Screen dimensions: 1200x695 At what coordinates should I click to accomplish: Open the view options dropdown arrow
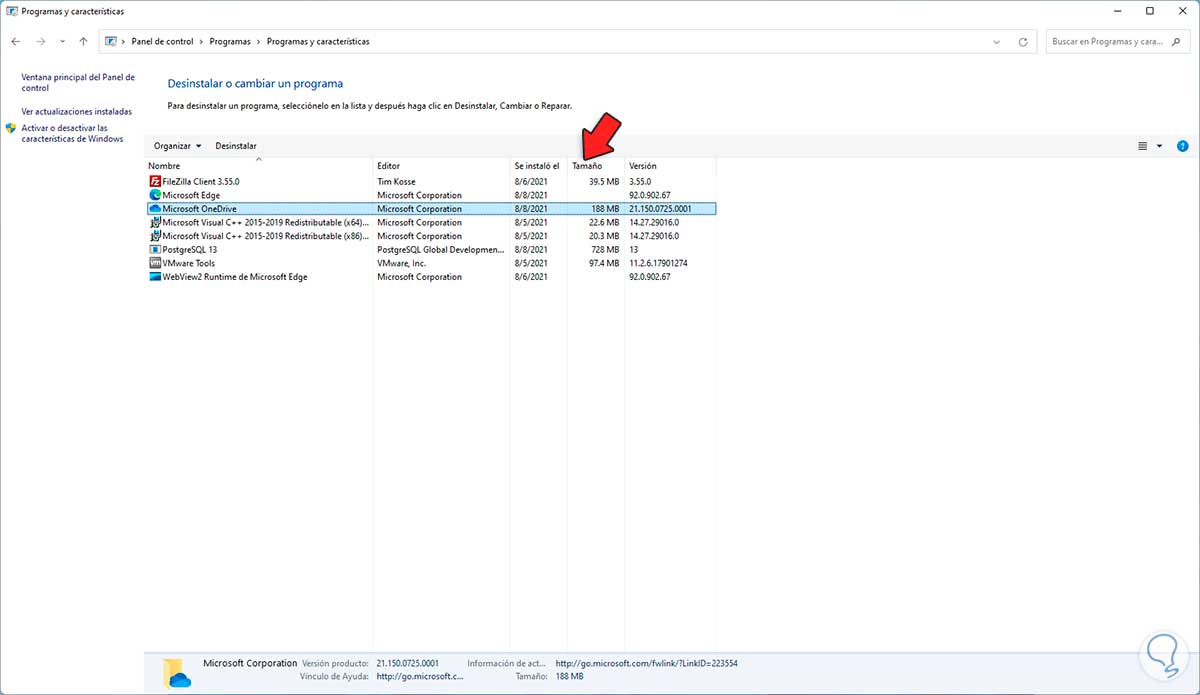point(1159,146)
